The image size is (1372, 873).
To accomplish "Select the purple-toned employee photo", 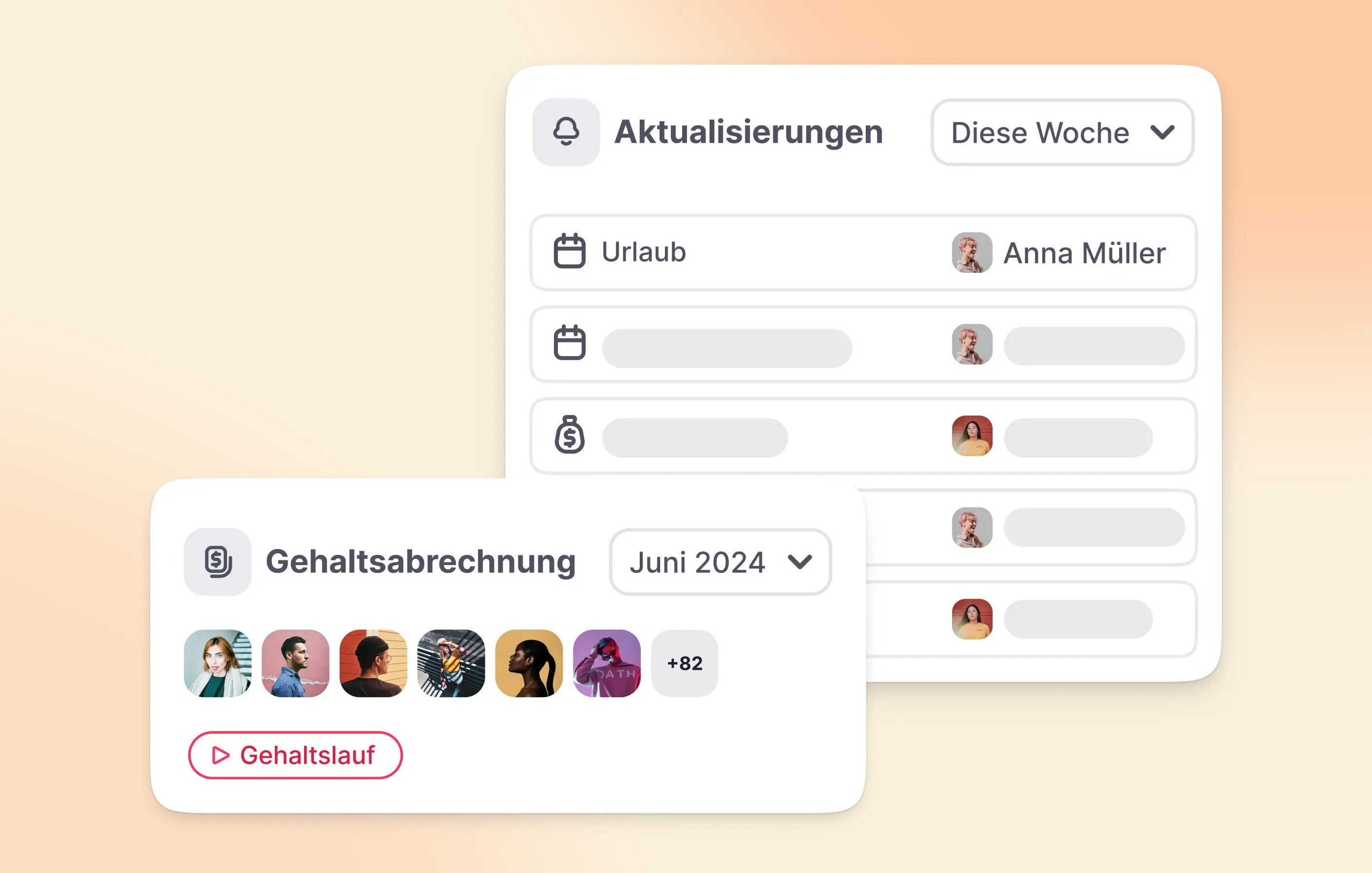I will coord(606,664).
